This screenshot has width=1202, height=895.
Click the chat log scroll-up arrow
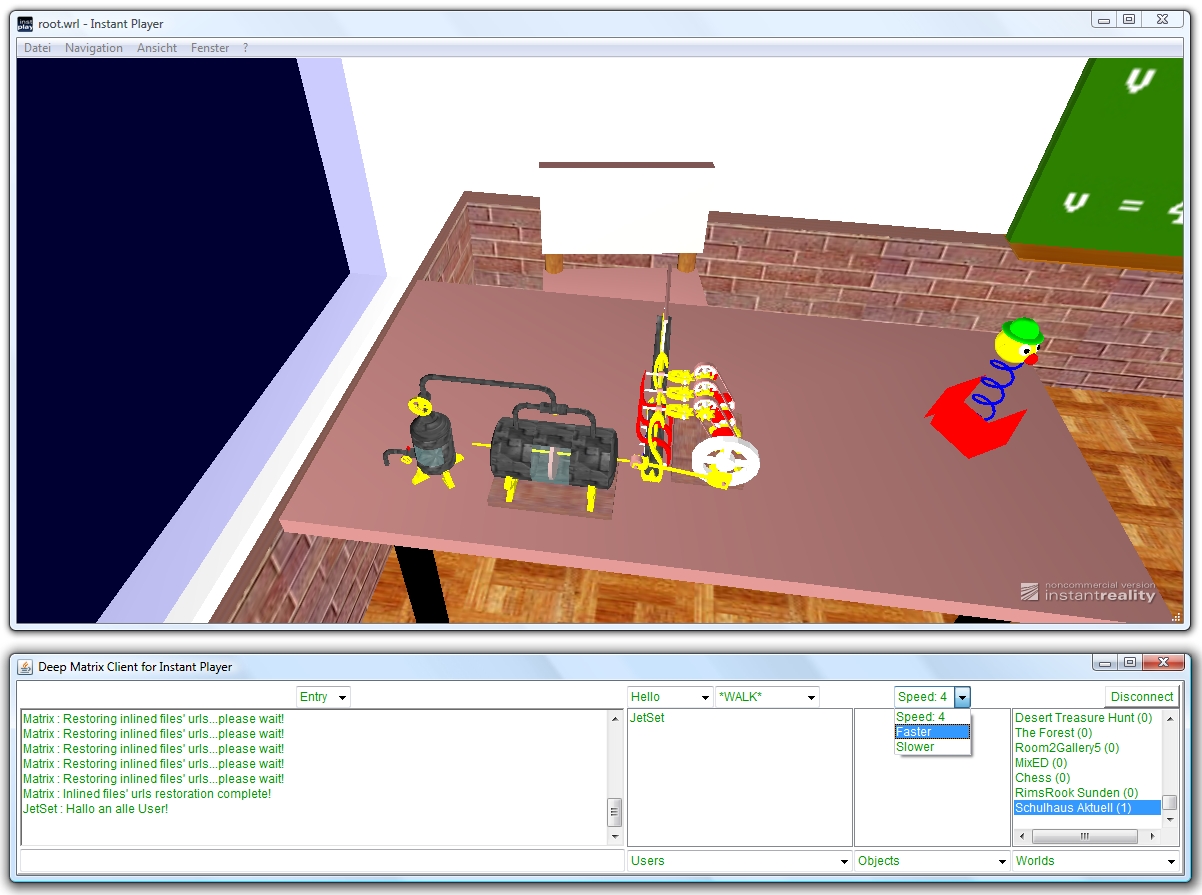615,718
